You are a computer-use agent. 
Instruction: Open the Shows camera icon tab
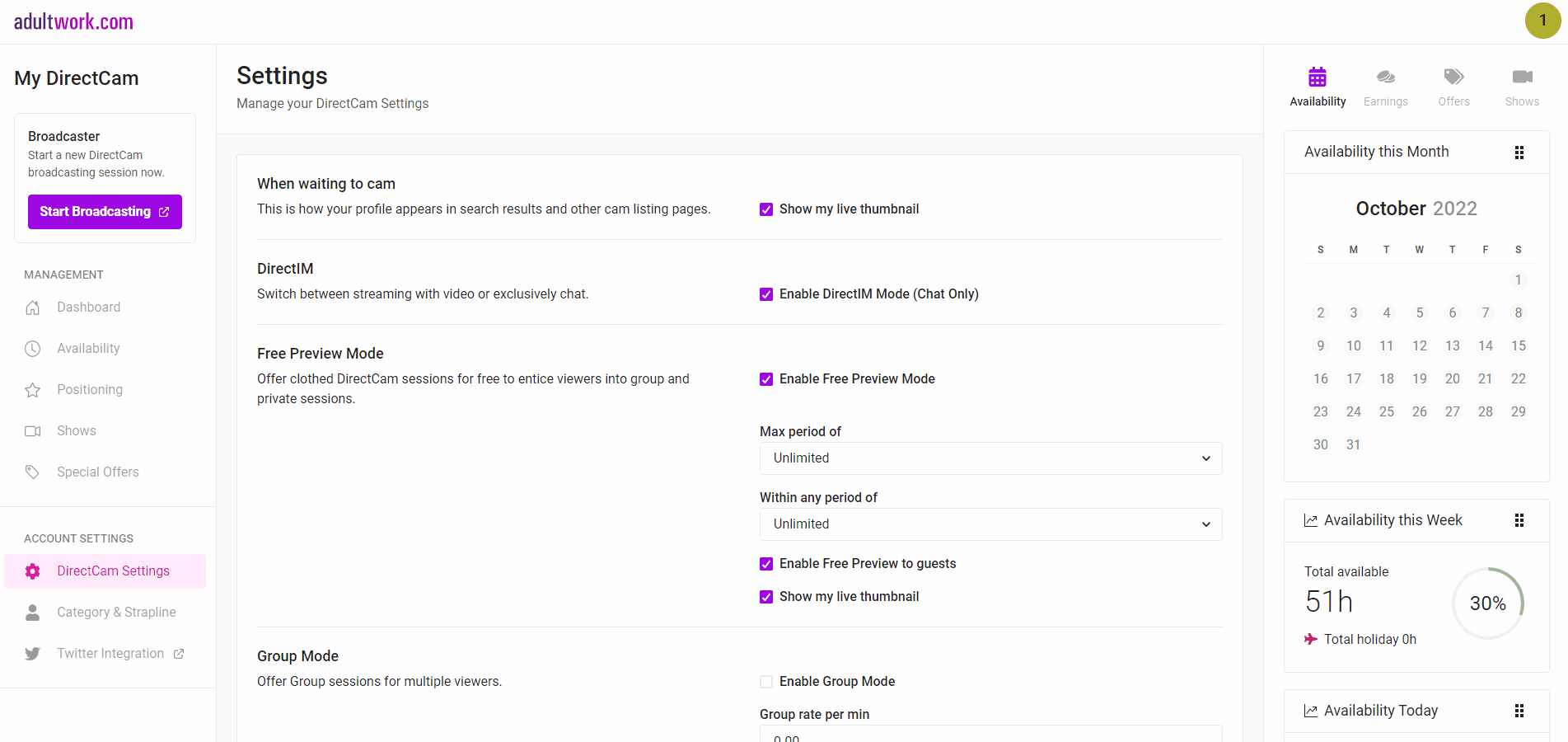pos(1521,78)
